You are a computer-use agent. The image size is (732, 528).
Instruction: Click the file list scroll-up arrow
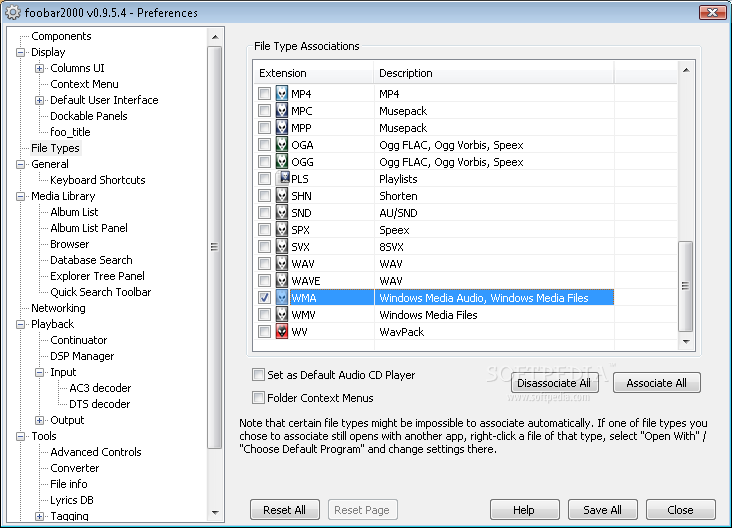tap(686, 70)
